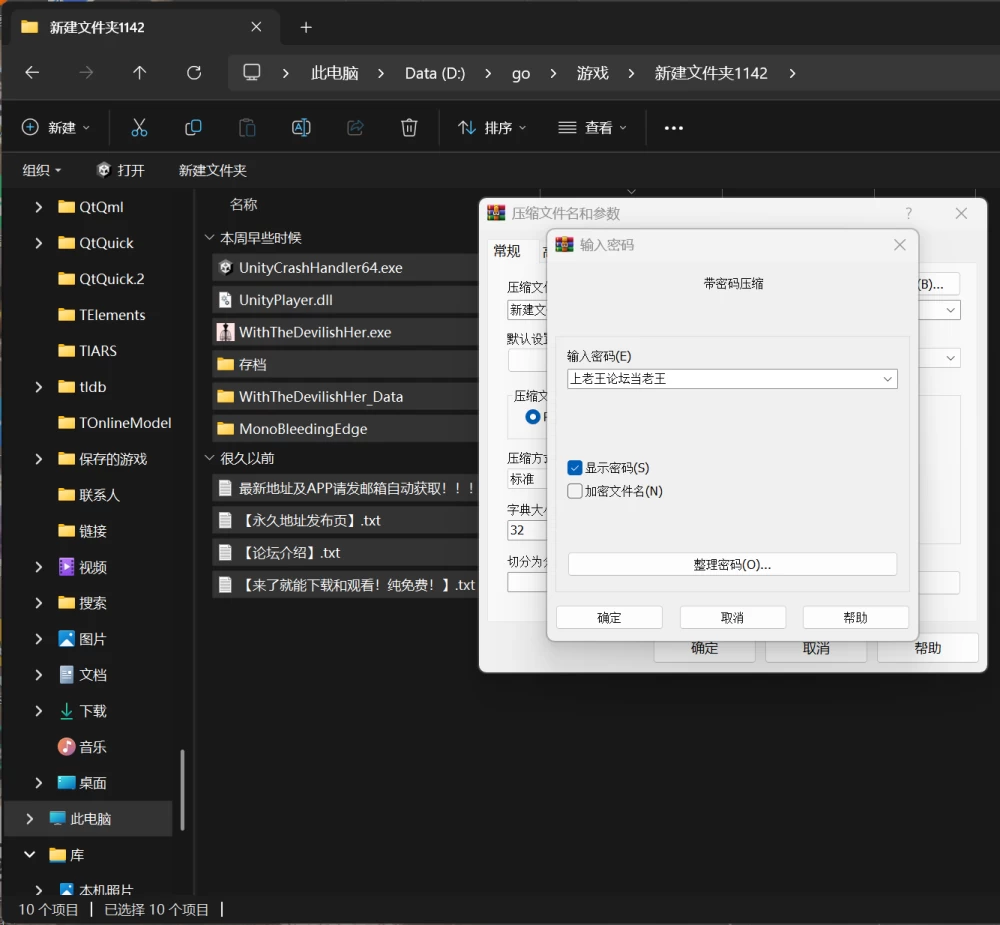
Task: Expand the 此电脑 tree node
Action: 29,818
